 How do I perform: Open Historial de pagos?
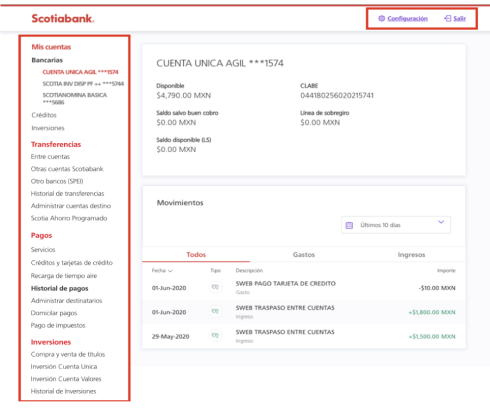(x=60, y=288)
